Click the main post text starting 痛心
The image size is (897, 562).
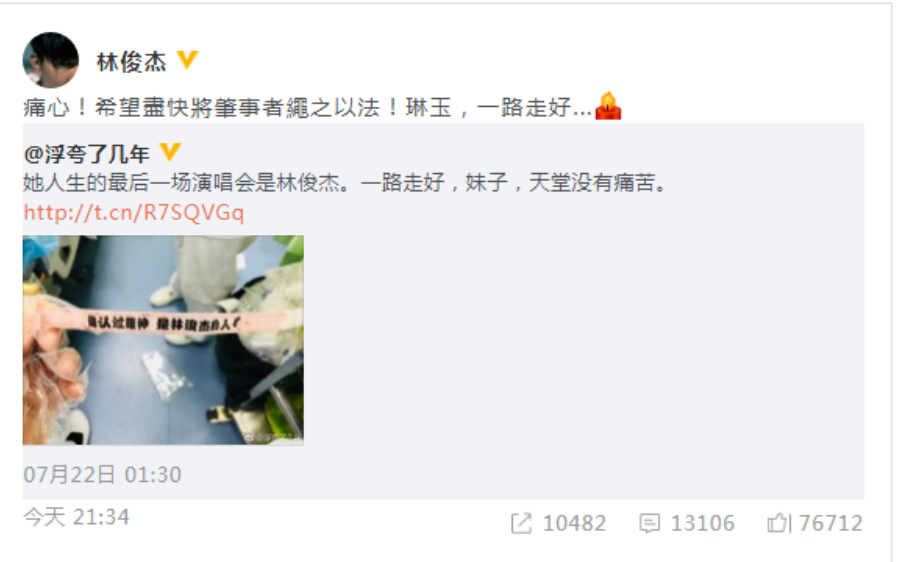(x=307, y=107)
